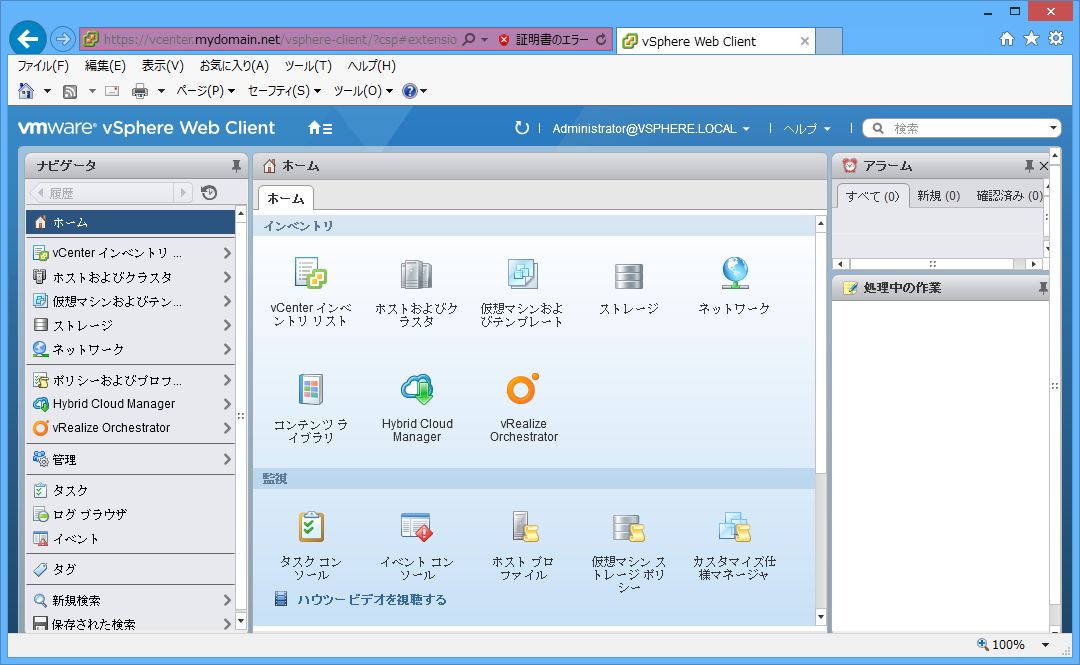Image resolution: width=1080 pixels, height=665 pixels.
Task: Open VM Storage Policies icon
Action: coord(628,528)
